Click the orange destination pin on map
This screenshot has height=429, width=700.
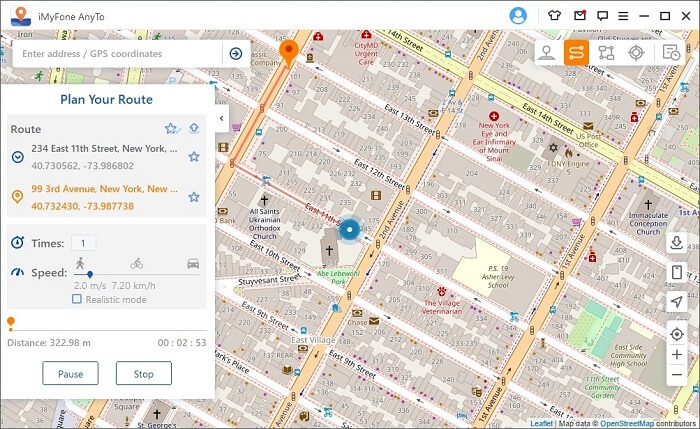click(x=289, y=52)
